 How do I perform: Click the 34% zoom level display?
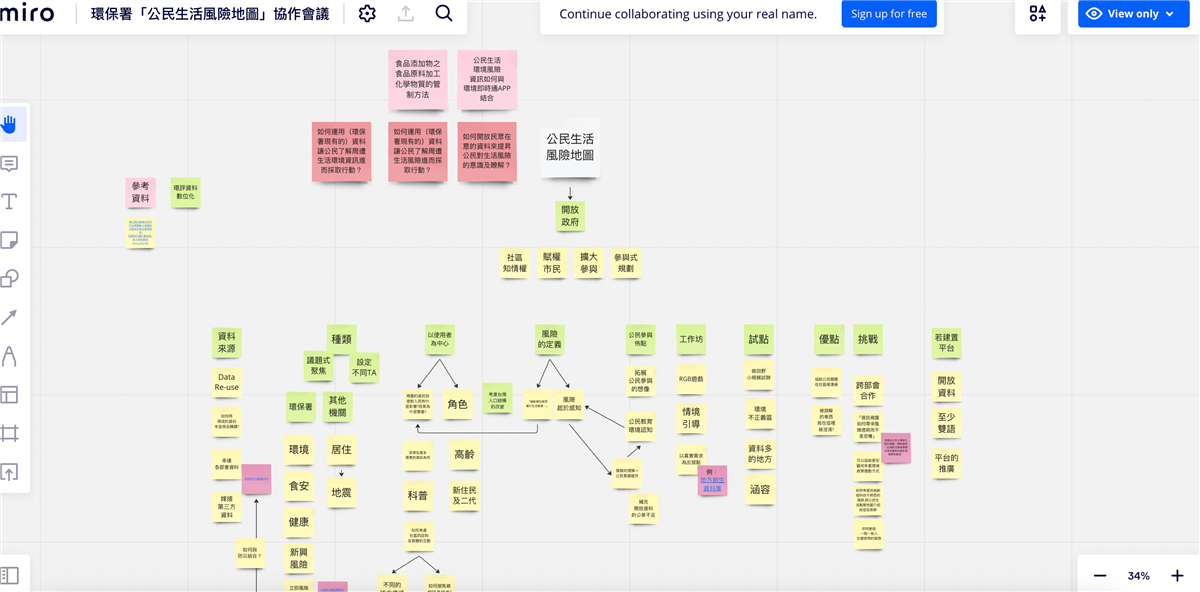tap(1139, 575)
